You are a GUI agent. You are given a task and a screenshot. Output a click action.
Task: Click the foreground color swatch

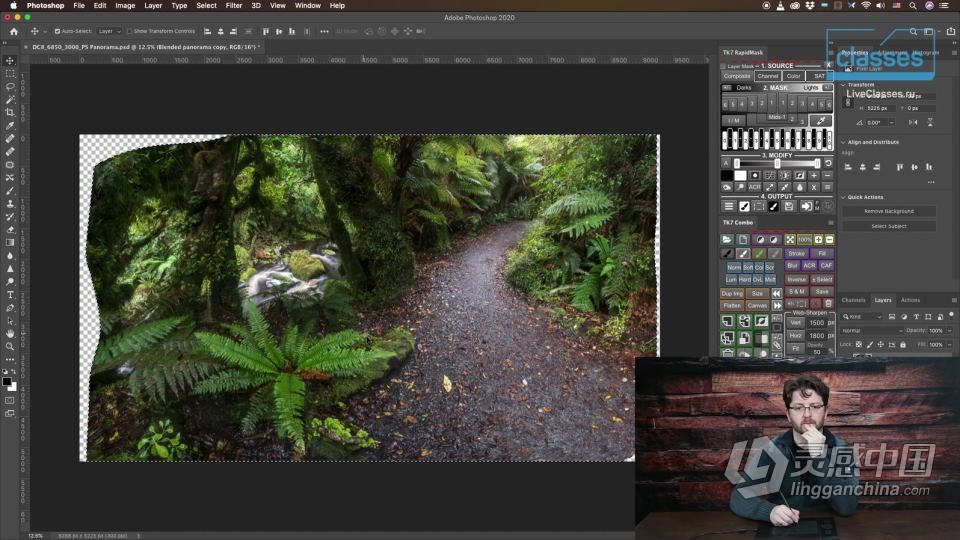click(7, 381)
